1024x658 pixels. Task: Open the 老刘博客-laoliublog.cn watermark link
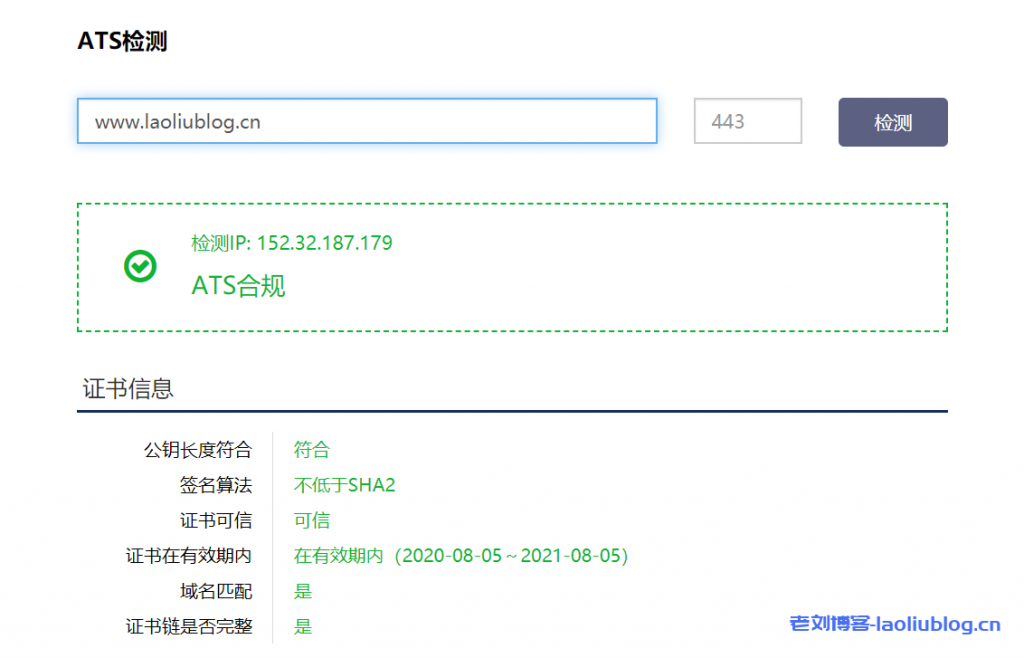pyautogui.click(x=895, y=621)
